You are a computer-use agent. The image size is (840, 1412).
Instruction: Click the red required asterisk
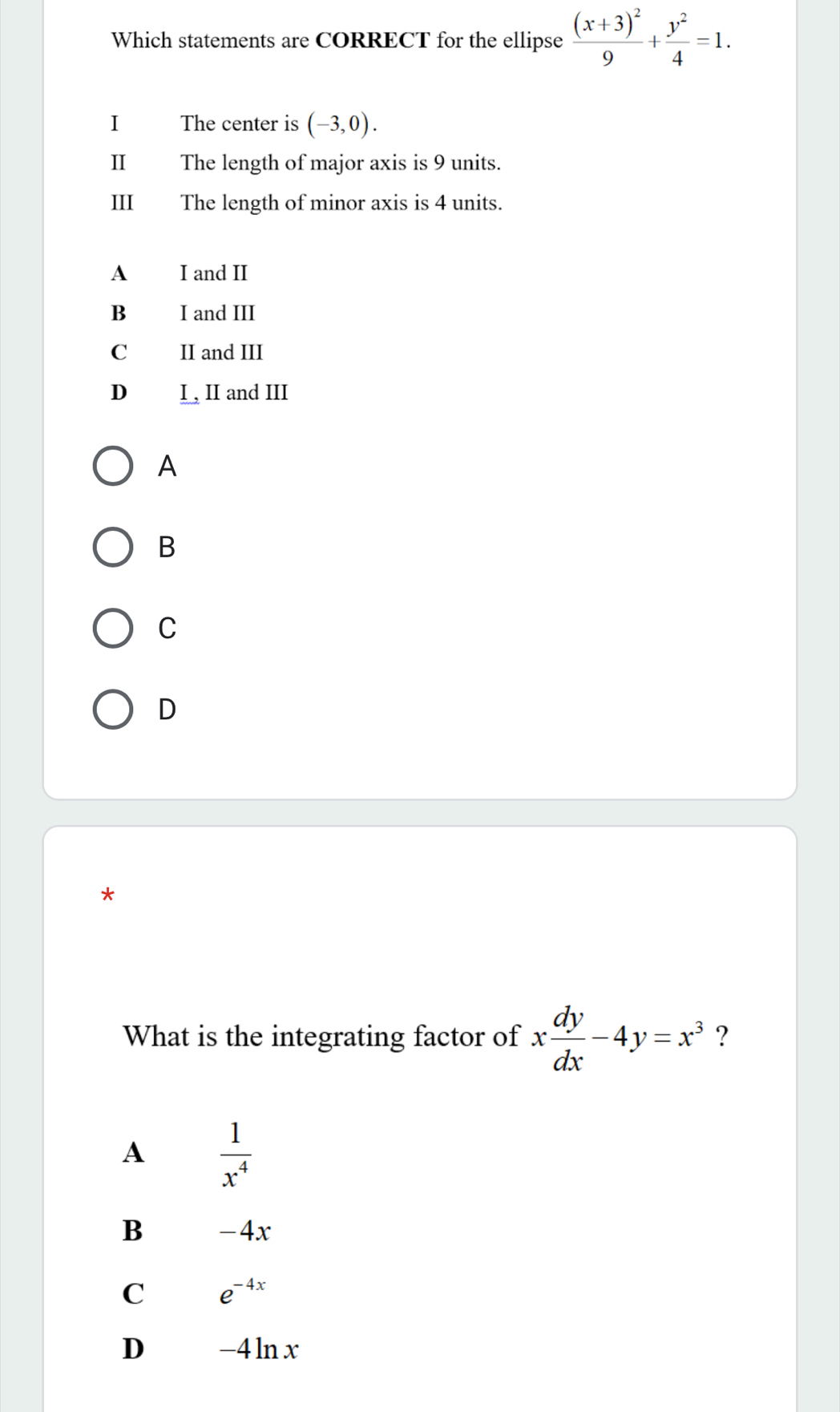(109, 895)
